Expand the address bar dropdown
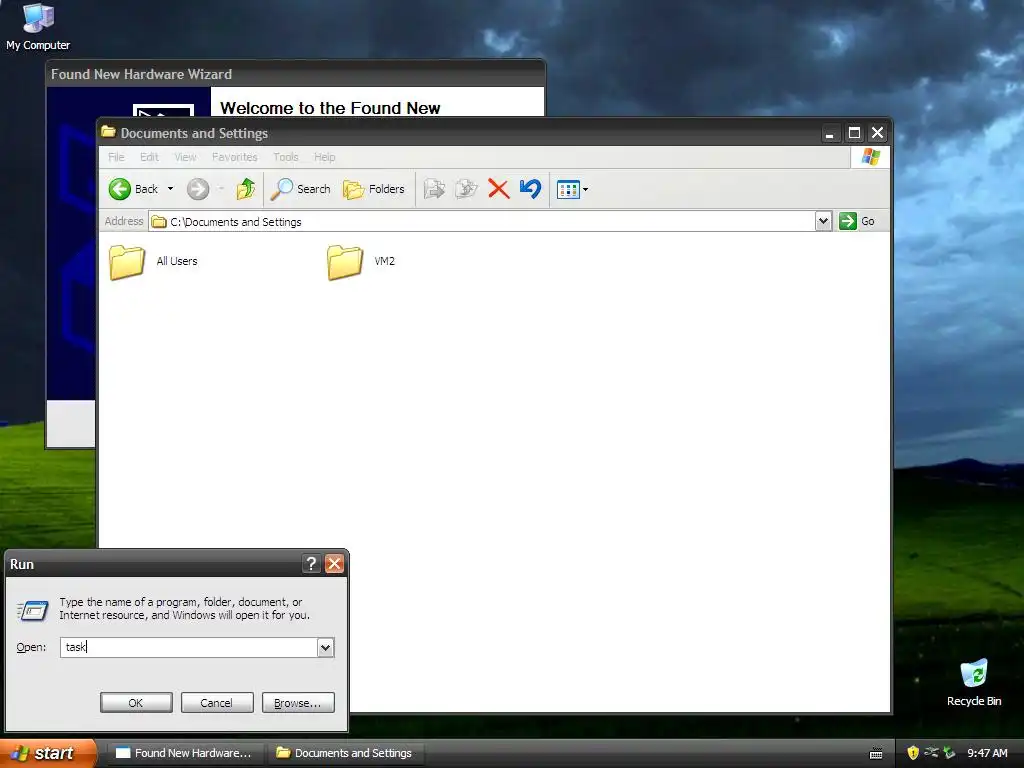The image size is (1024, 768). click(x=824, y=221)
